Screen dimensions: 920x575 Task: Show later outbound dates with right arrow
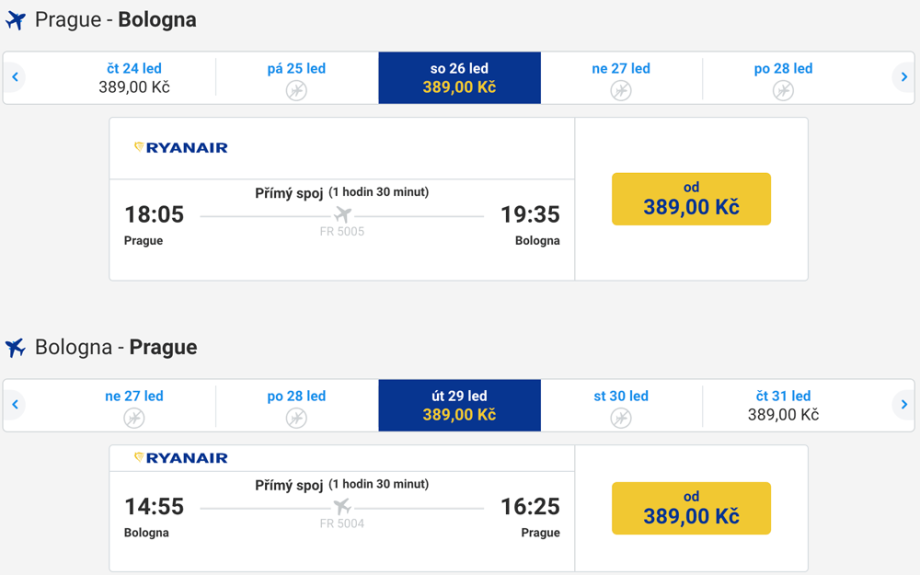click(904, 77)
